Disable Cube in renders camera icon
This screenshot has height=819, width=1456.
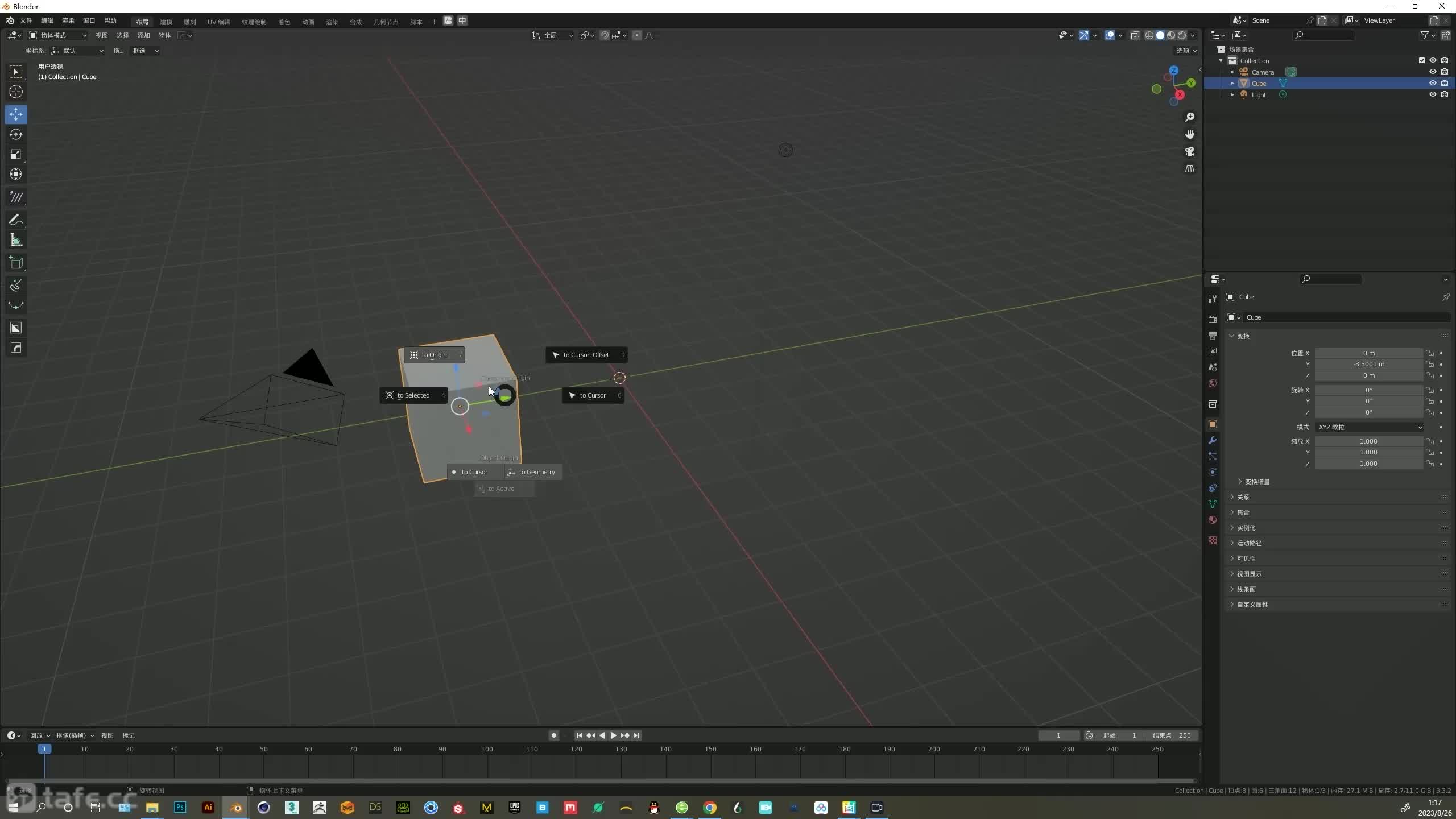1445,83
